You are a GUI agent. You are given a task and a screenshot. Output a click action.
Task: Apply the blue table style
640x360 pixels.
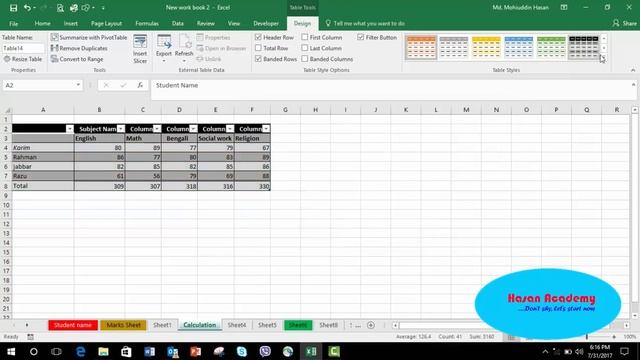[518, 47]
